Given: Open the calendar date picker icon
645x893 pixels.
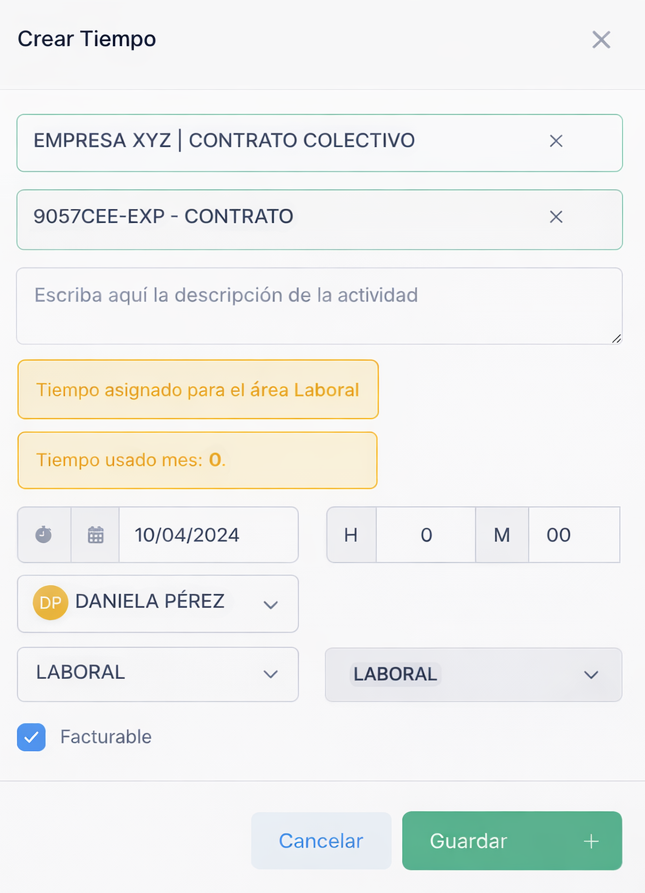Looking at the screenshot, I should pyautogui.click(x=95, y=535).
